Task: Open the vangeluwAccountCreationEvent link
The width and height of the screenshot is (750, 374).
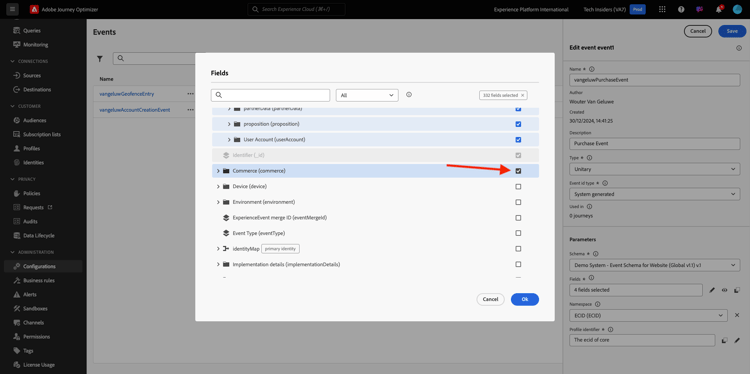Action: pyautogui.click(x=134, y=110)
